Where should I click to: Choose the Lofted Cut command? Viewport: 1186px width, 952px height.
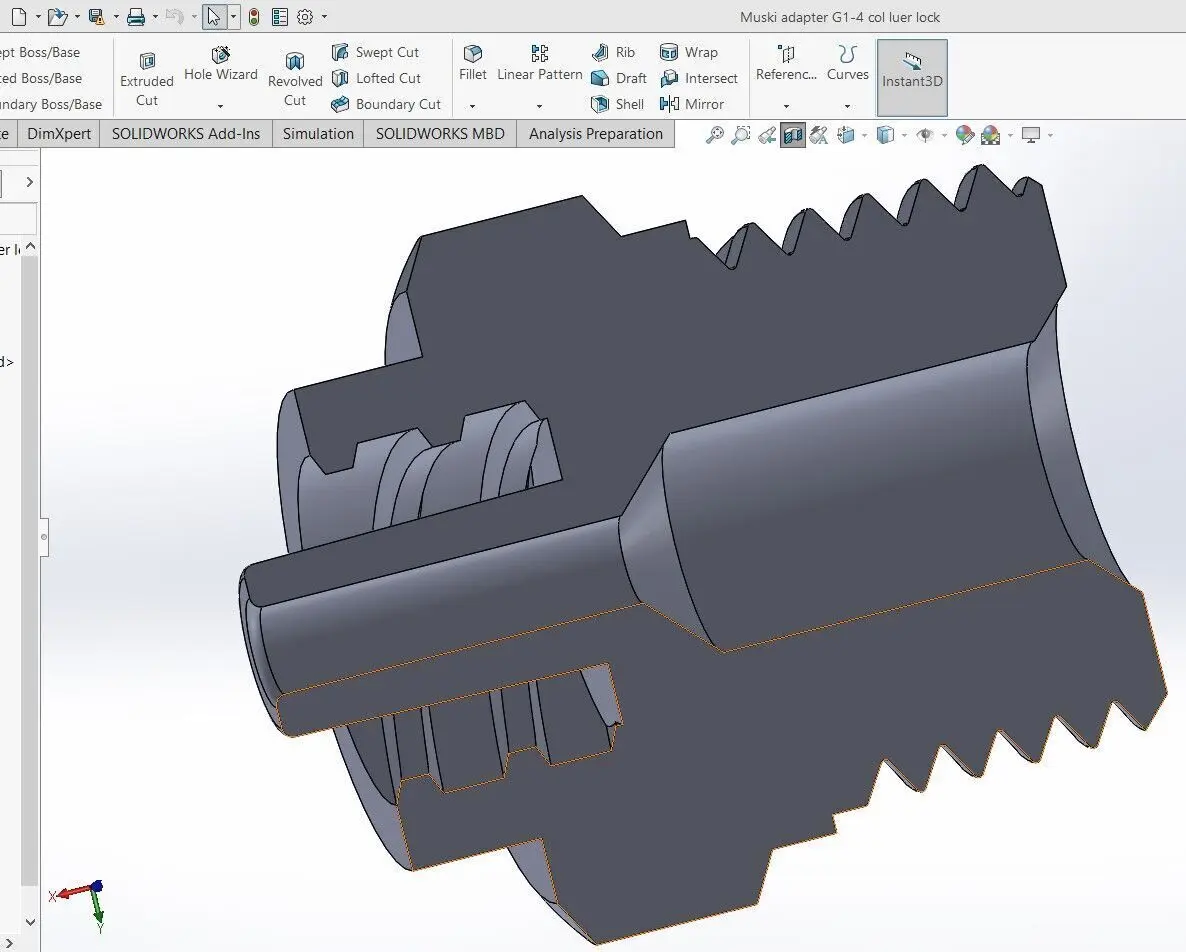point(376,78)
